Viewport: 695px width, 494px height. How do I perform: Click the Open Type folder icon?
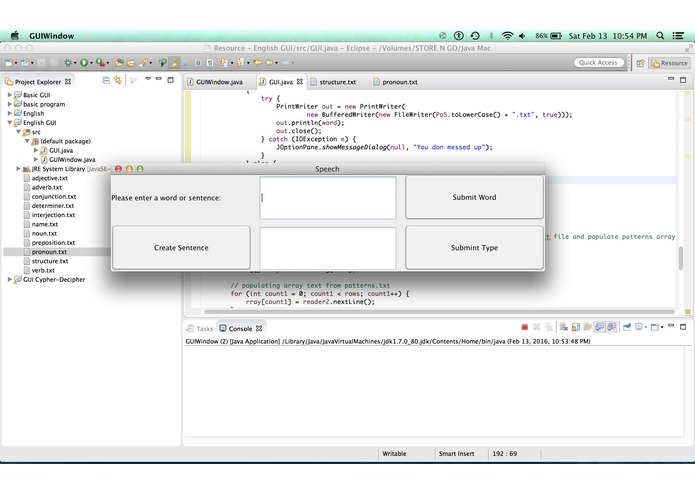click(131, 63)
